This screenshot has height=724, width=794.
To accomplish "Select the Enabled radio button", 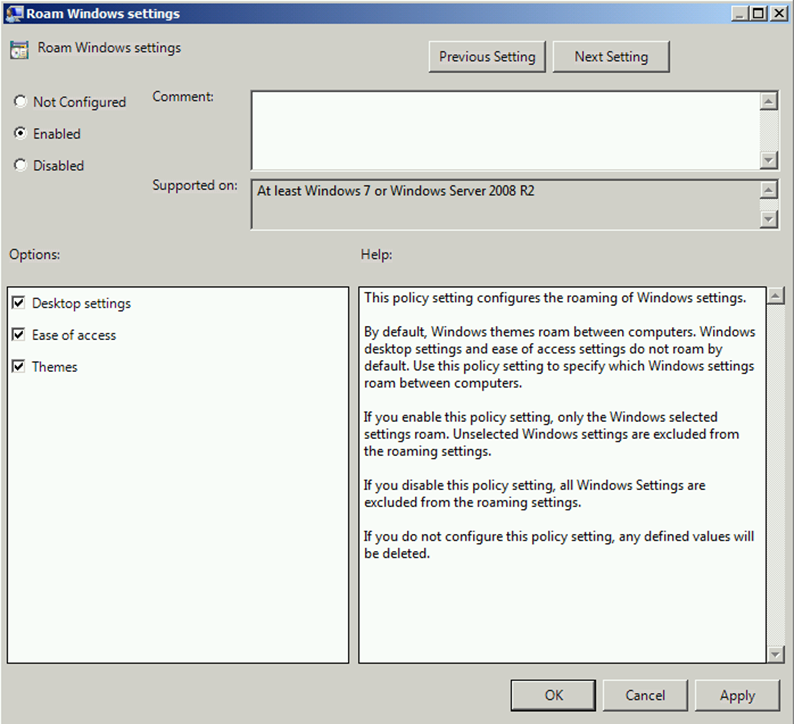I will (20, 134).
